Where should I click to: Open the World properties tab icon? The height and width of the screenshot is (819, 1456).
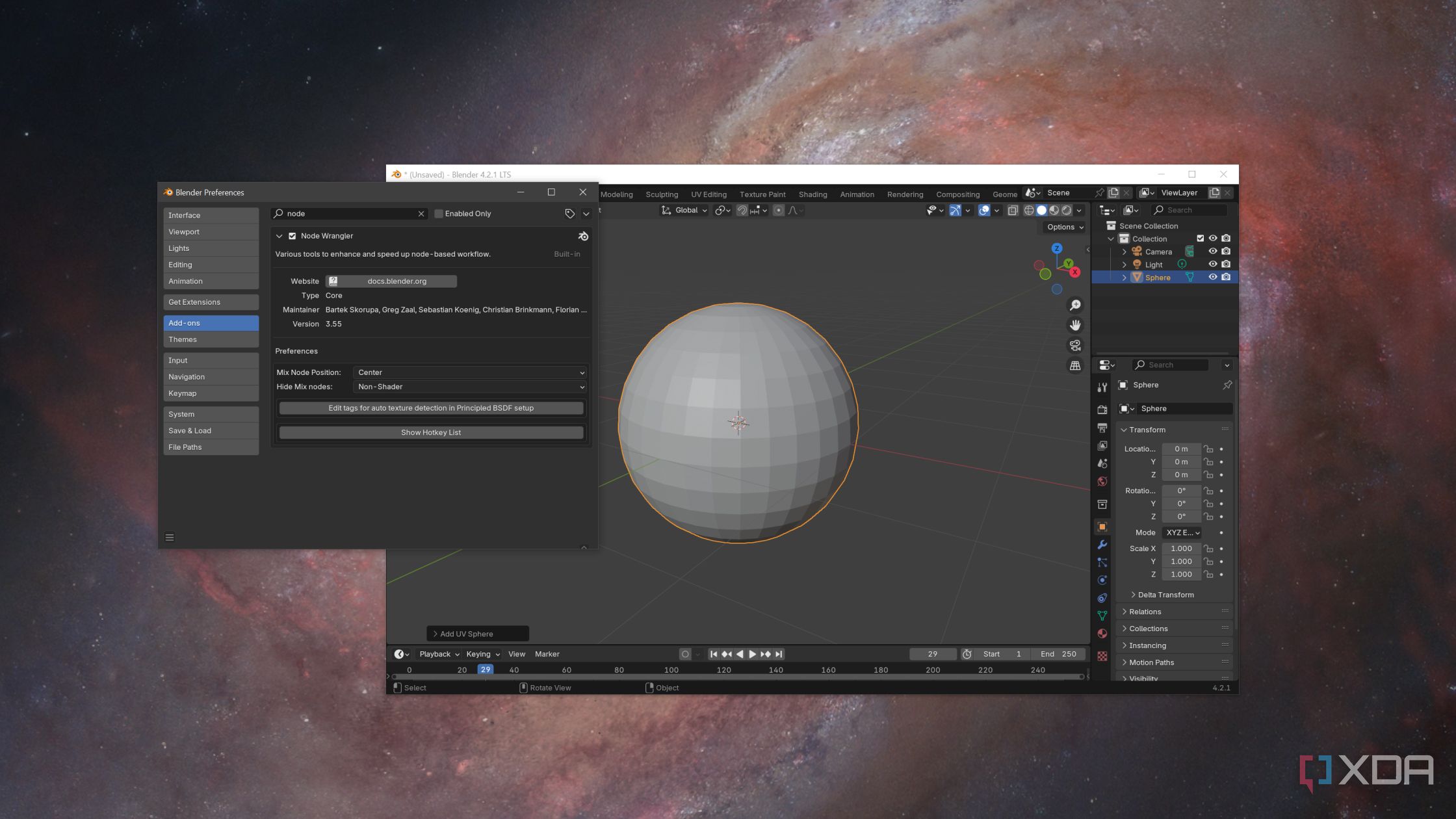point(1102,482)
